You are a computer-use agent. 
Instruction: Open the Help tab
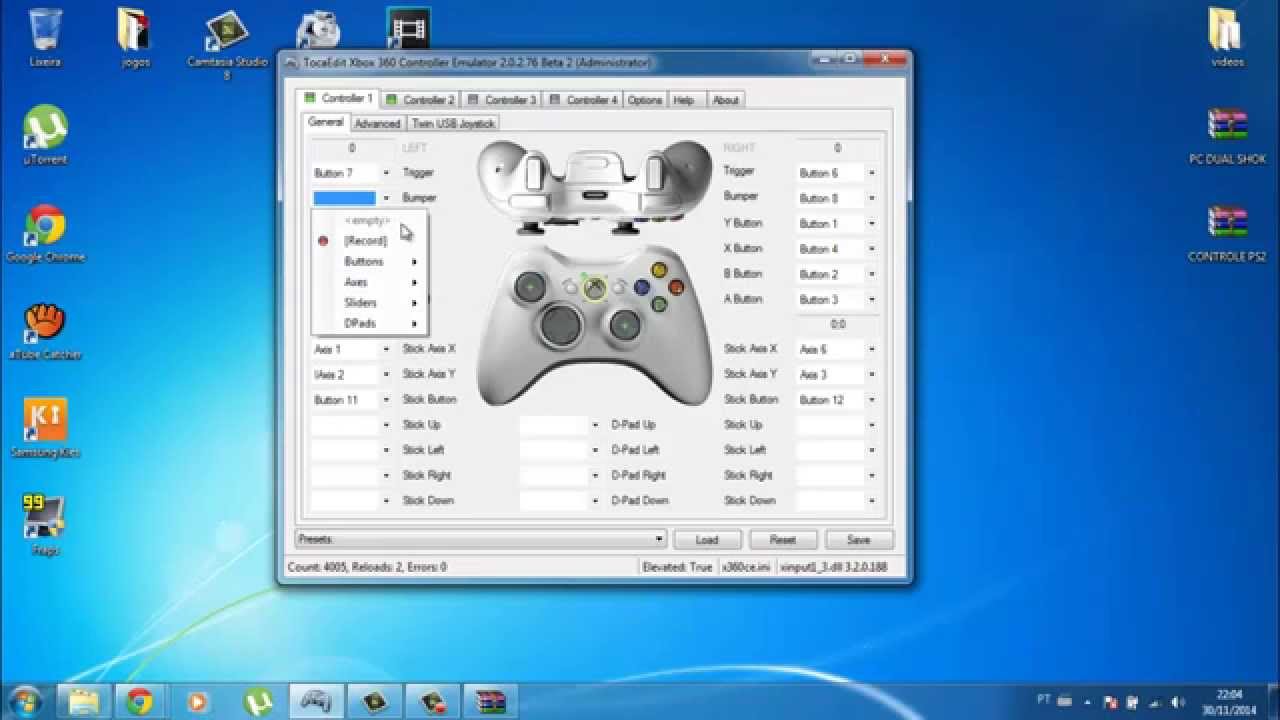(684, 100)
